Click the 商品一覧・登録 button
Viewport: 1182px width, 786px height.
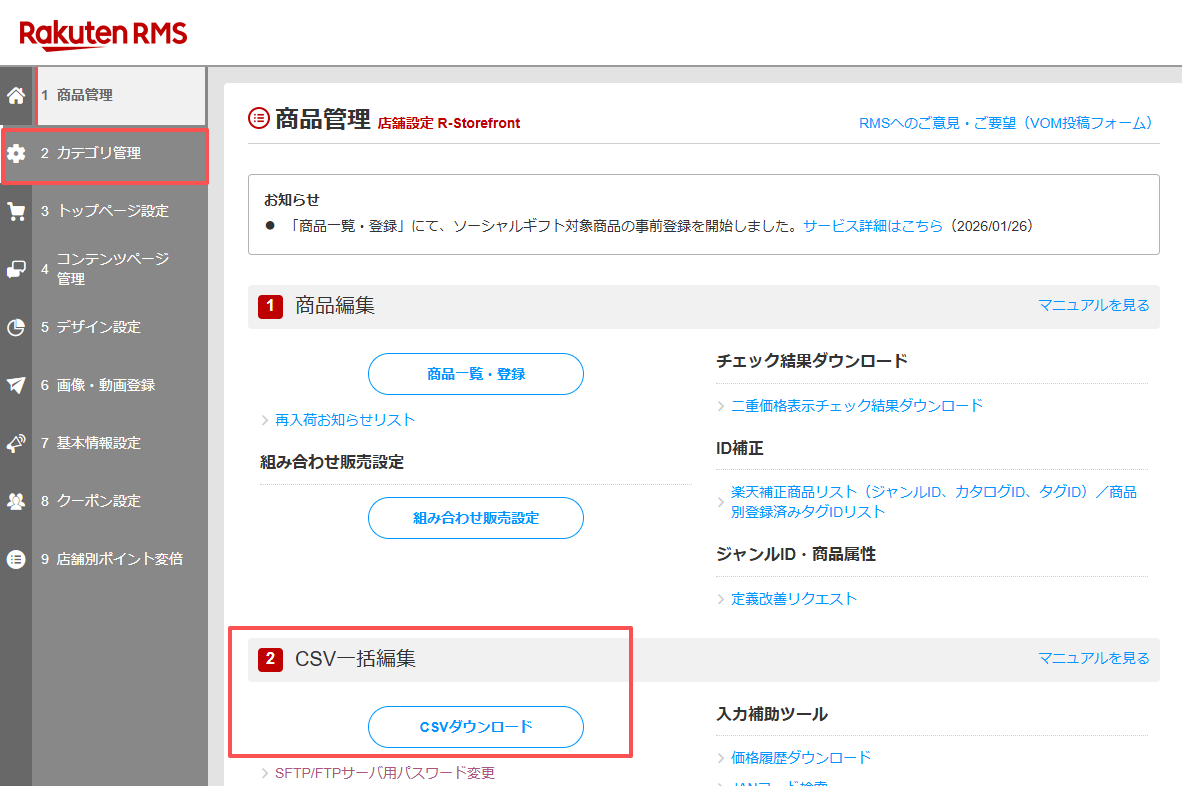pos(476,374)
